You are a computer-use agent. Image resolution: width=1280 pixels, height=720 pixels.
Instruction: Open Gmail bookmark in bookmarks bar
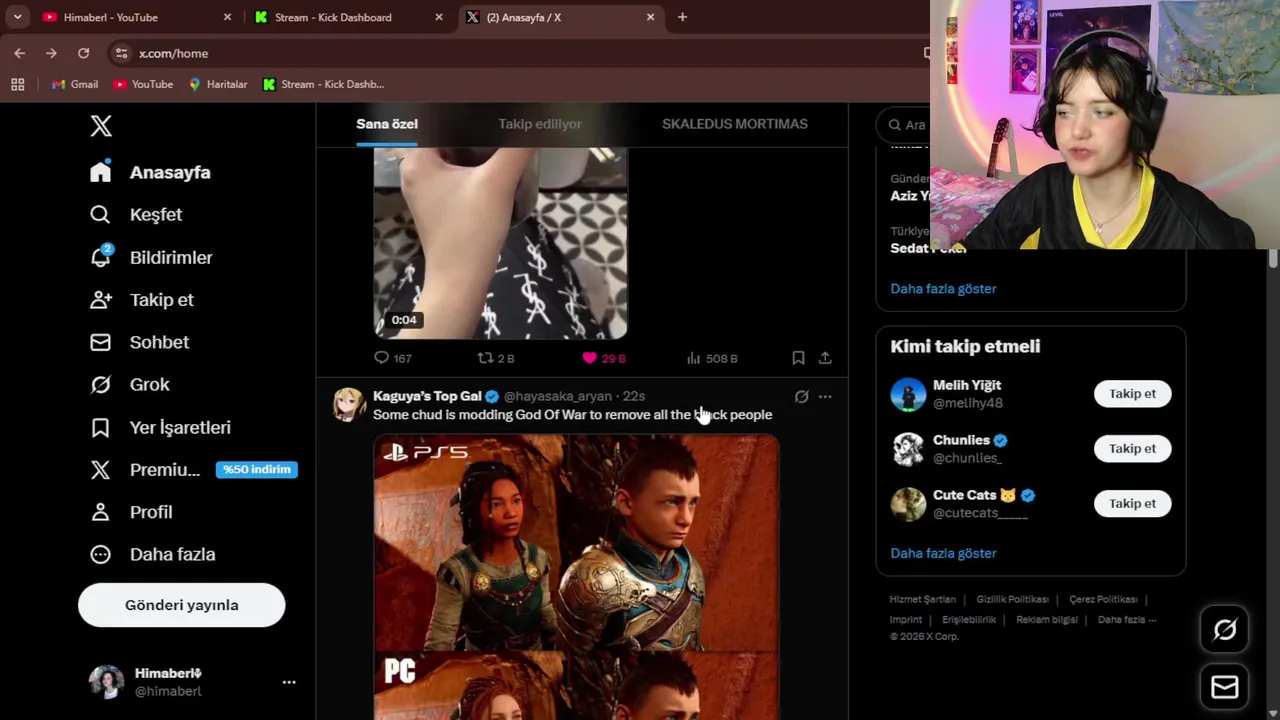75,85
